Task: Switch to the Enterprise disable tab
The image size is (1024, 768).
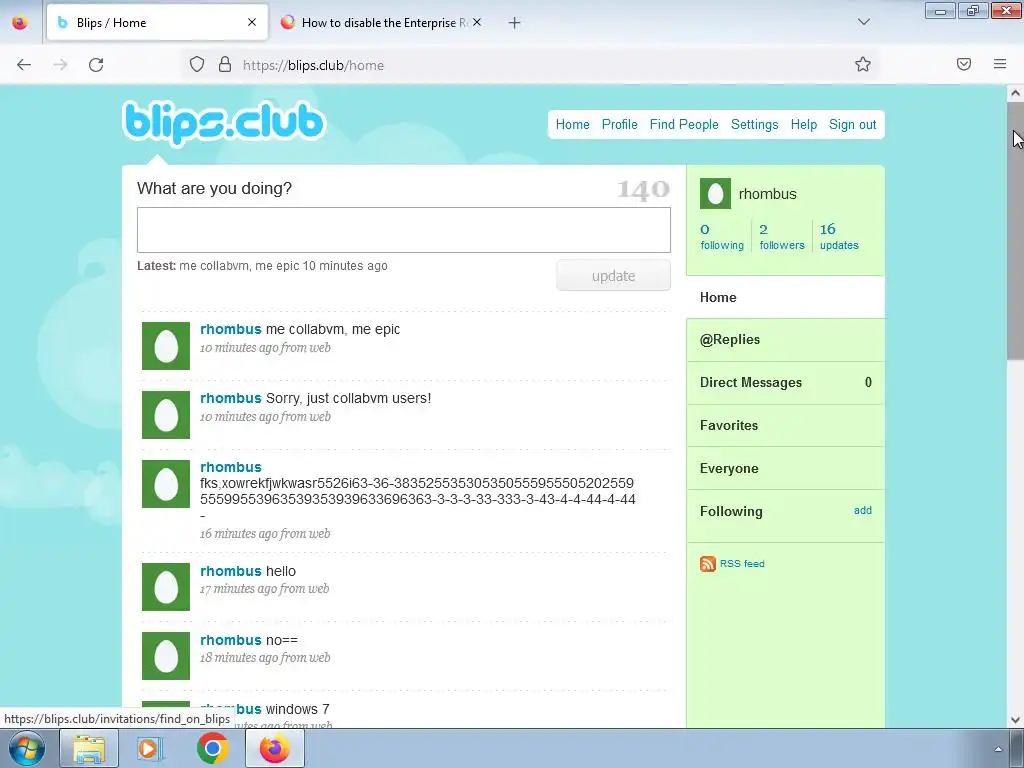Action: point(379,22)
